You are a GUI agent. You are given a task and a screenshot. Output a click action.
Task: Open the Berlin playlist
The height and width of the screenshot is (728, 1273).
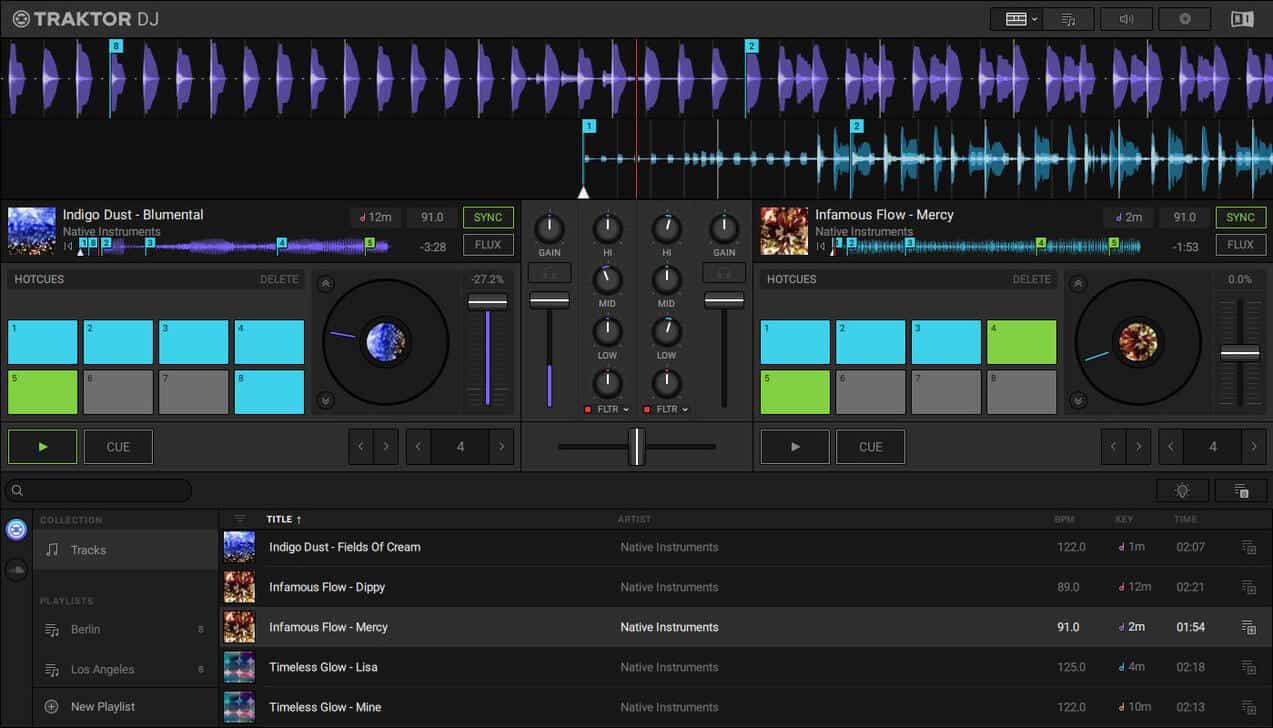86,630
